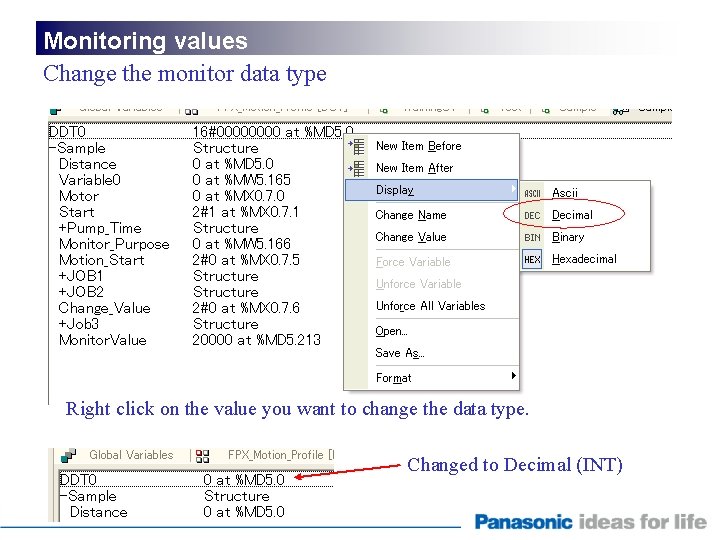Image resolution: width=720 pixels, height=540 pixels.
Task: Click value 2#0 at %MX0.7.6
Action: pyautogui.click(x=246, y=308)
